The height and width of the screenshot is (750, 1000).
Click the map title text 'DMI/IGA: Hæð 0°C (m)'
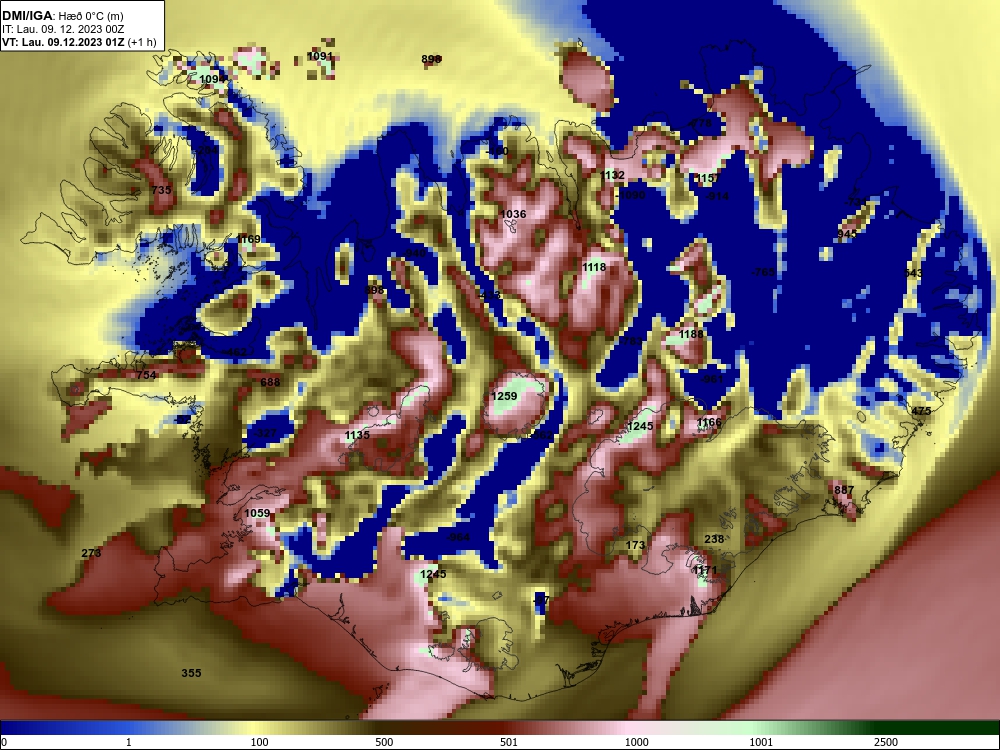63,16
